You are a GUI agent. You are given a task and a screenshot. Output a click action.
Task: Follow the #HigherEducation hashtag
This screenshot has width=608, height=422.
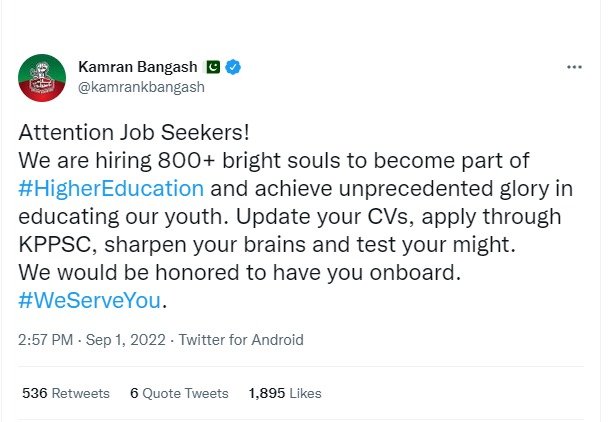pyautogui.click(x=112, y=187)
